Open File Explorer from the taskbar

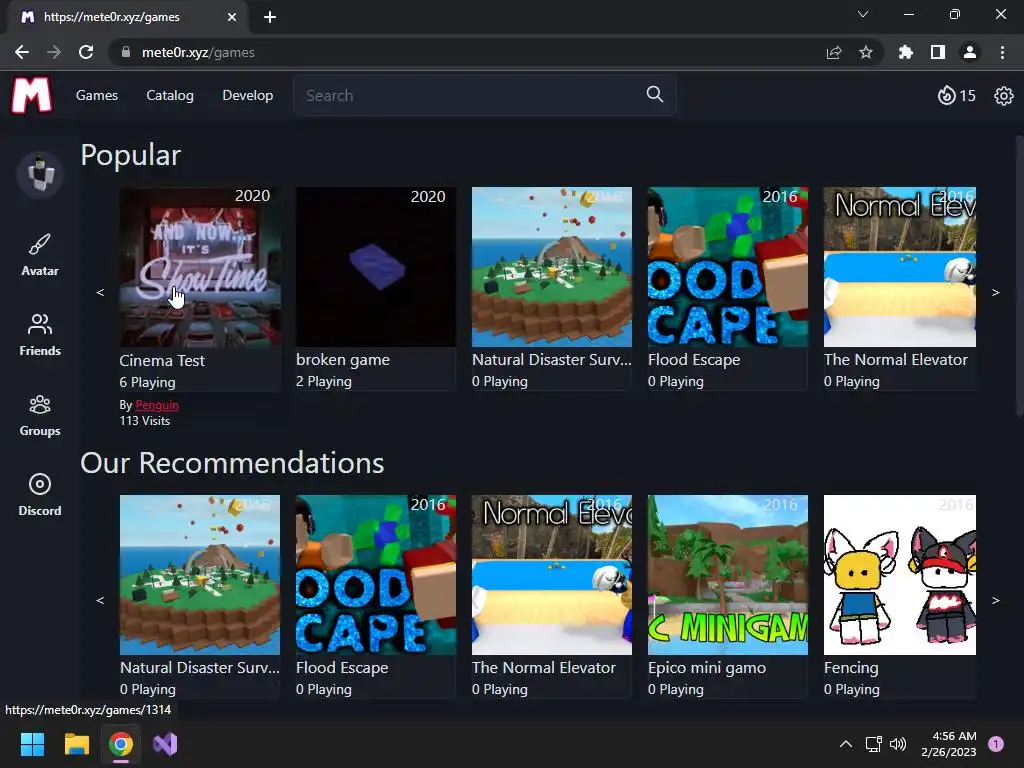point(76,744)
